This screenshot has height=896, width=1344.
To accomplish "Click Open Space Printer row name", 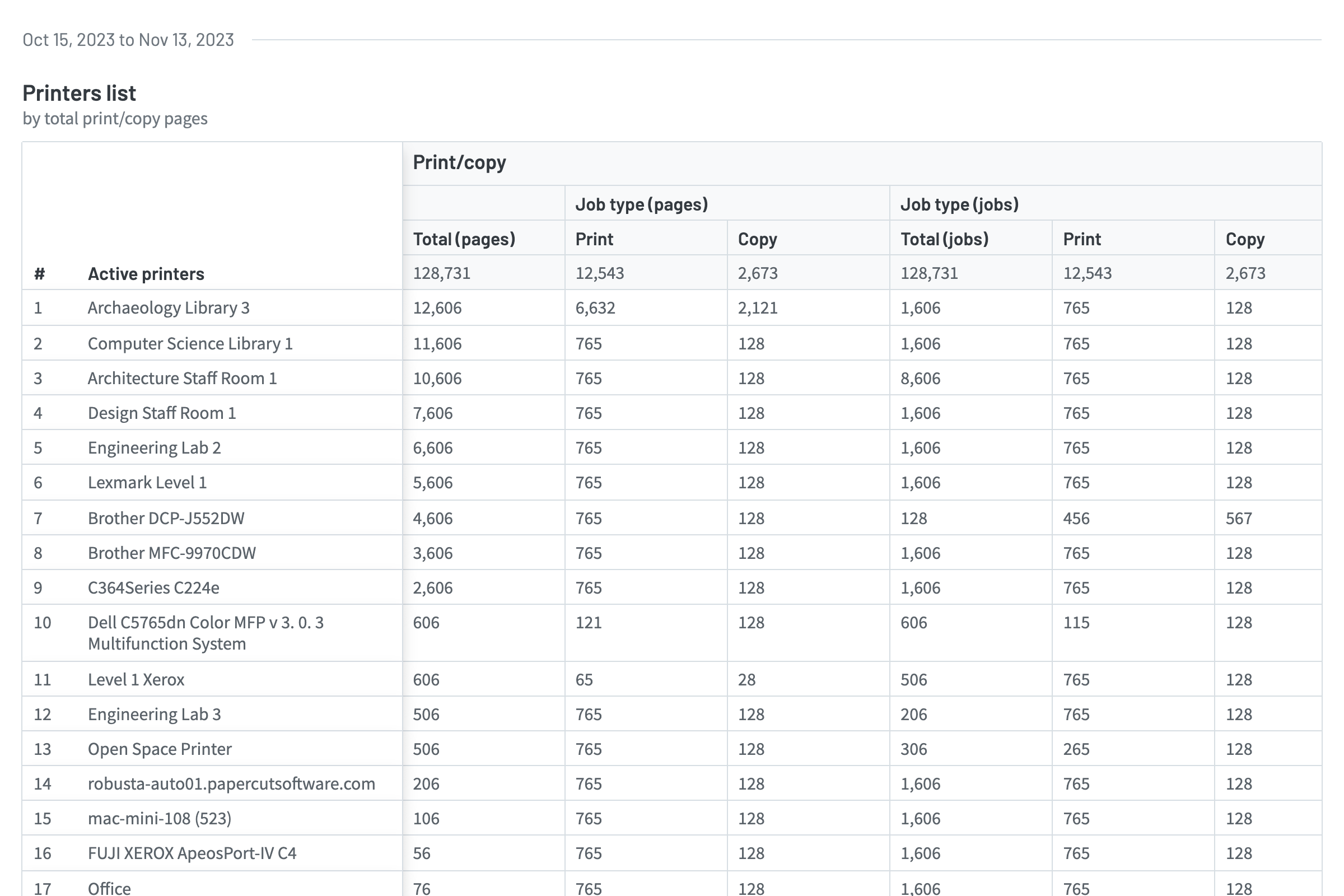I will coord(160,749).
